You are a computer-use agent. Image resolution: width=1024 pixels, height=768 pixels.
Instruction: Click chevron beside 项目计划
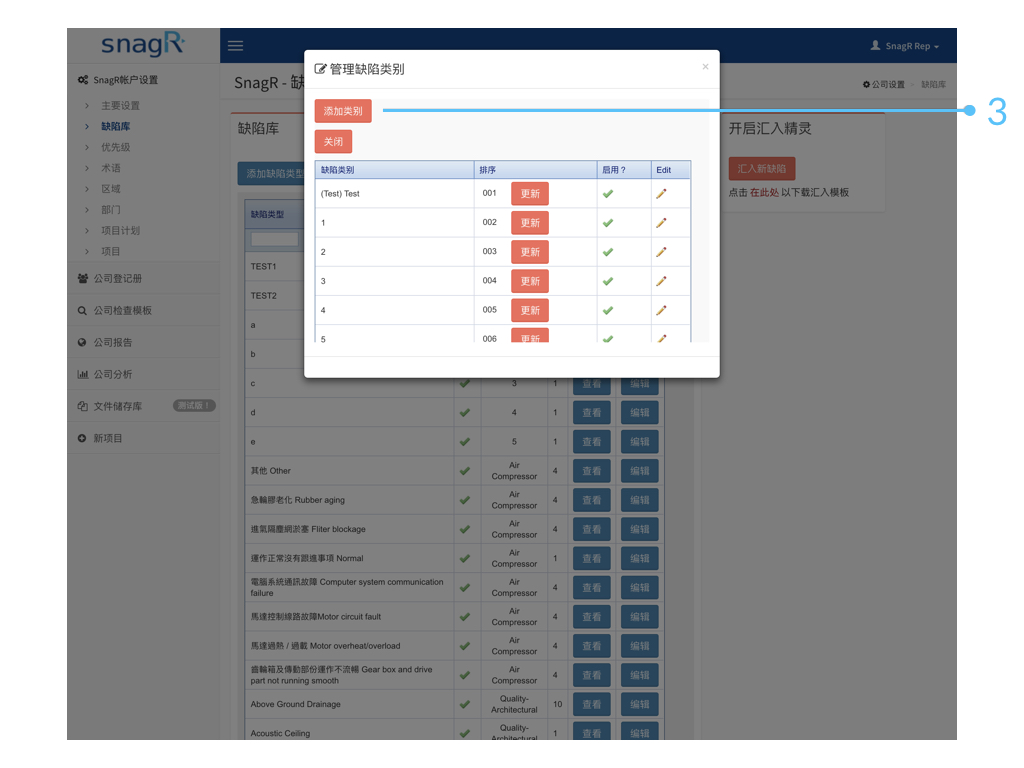(87, 231)
